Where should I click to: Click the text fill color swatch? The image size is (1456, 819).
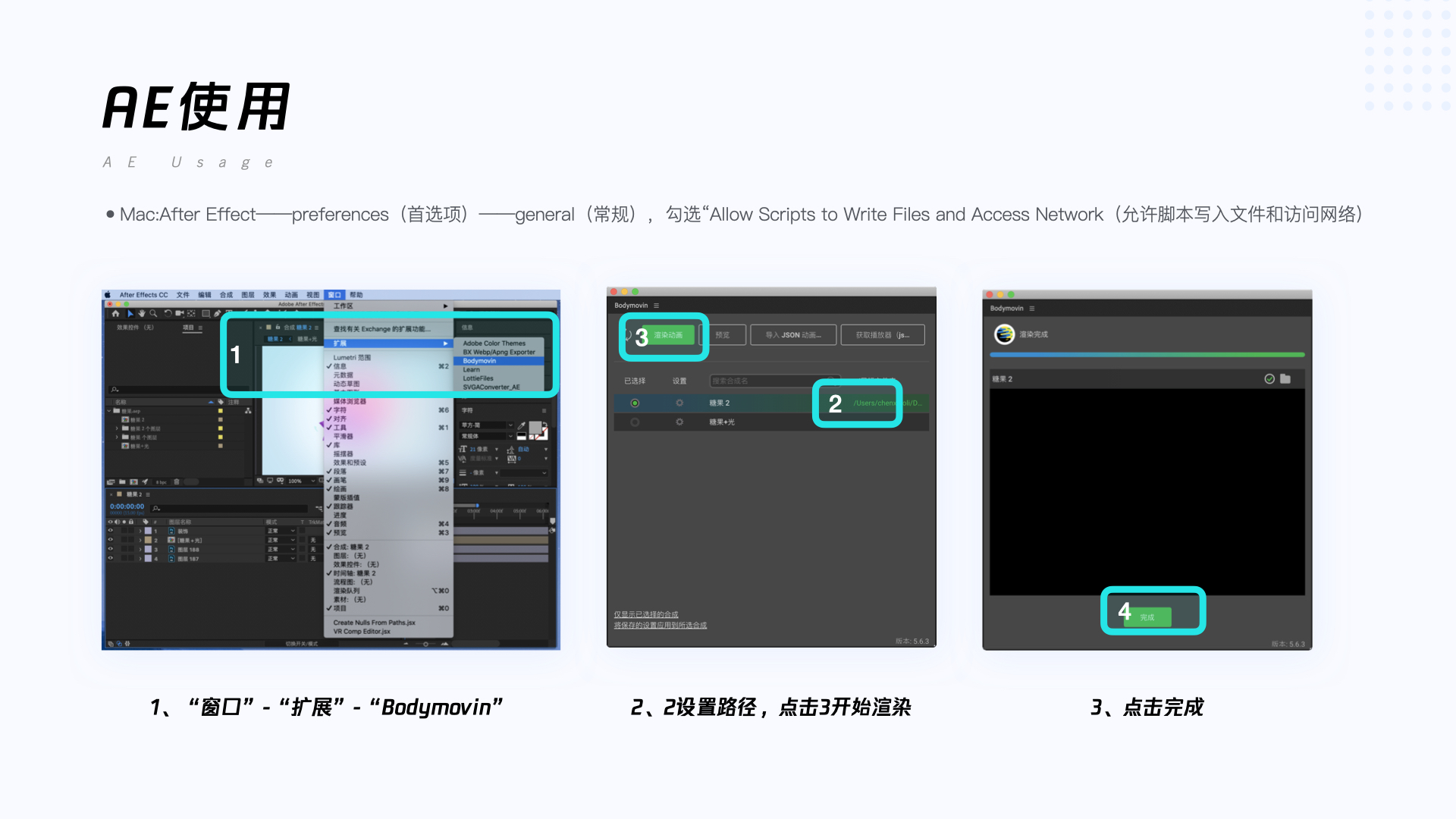point(535,428)
